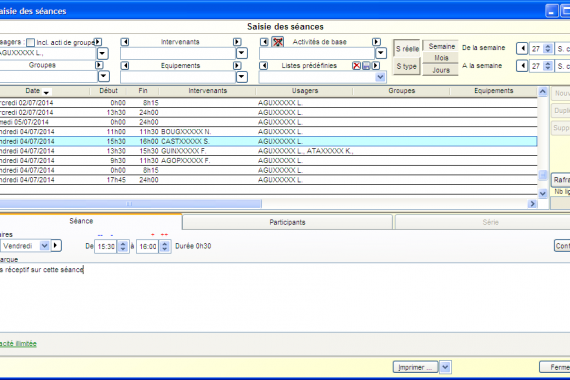The width and height of the screenshot is (570, 380).
Task: Open the Equipements dropdown list
Action: point(242,77)
